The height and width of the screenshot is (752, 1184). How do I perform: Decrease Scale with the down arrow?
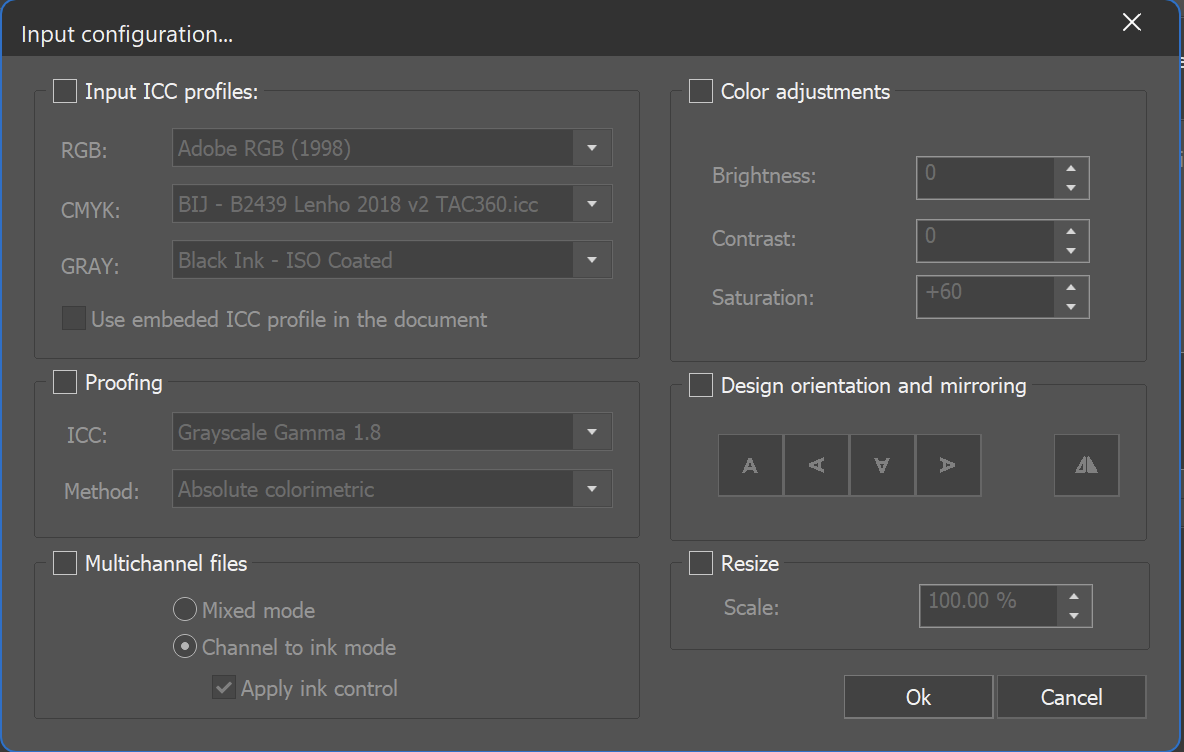[x=1074, y=615]
